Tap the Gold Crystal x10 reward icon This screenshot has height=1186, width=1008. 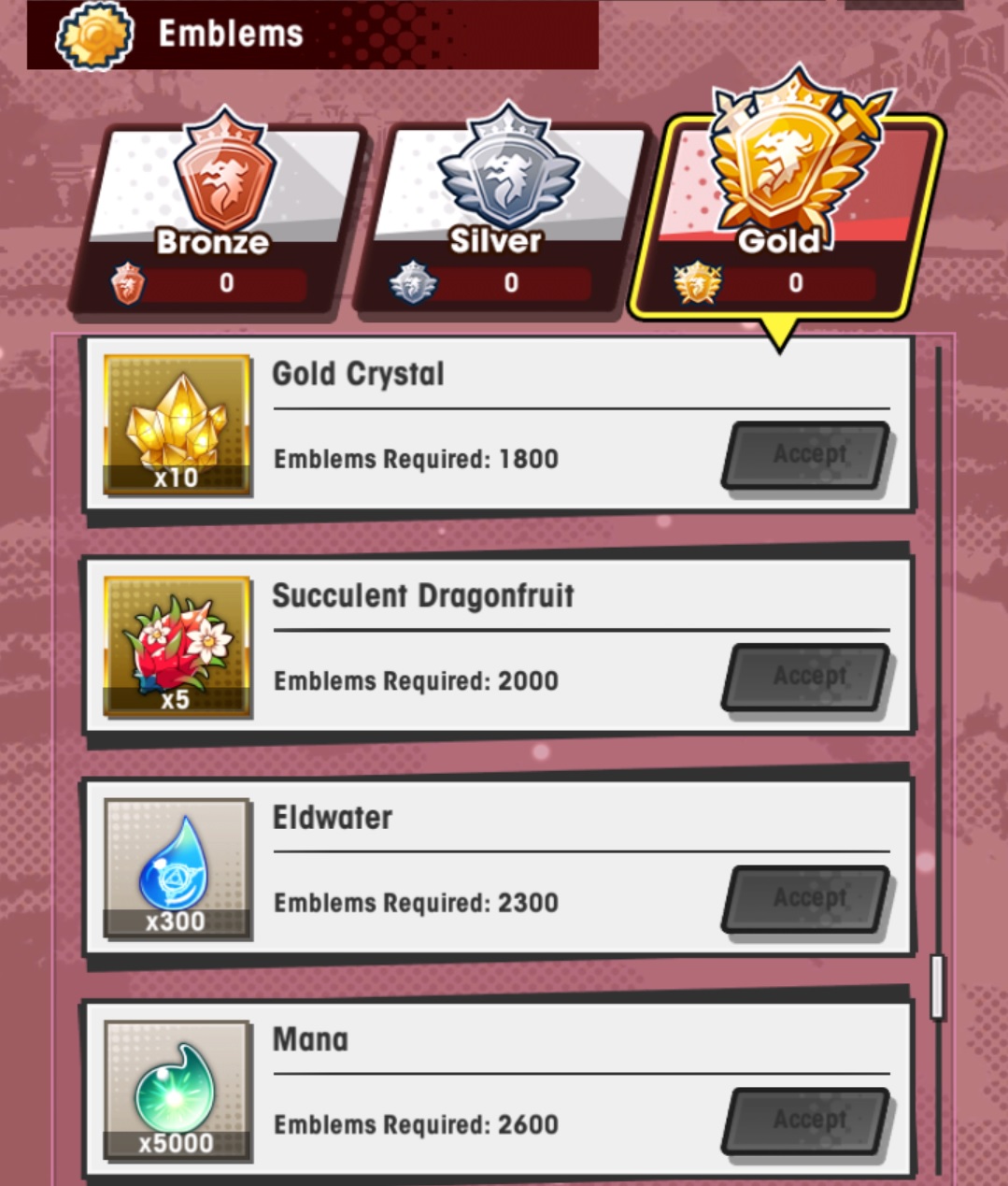(x=177, y=424)
